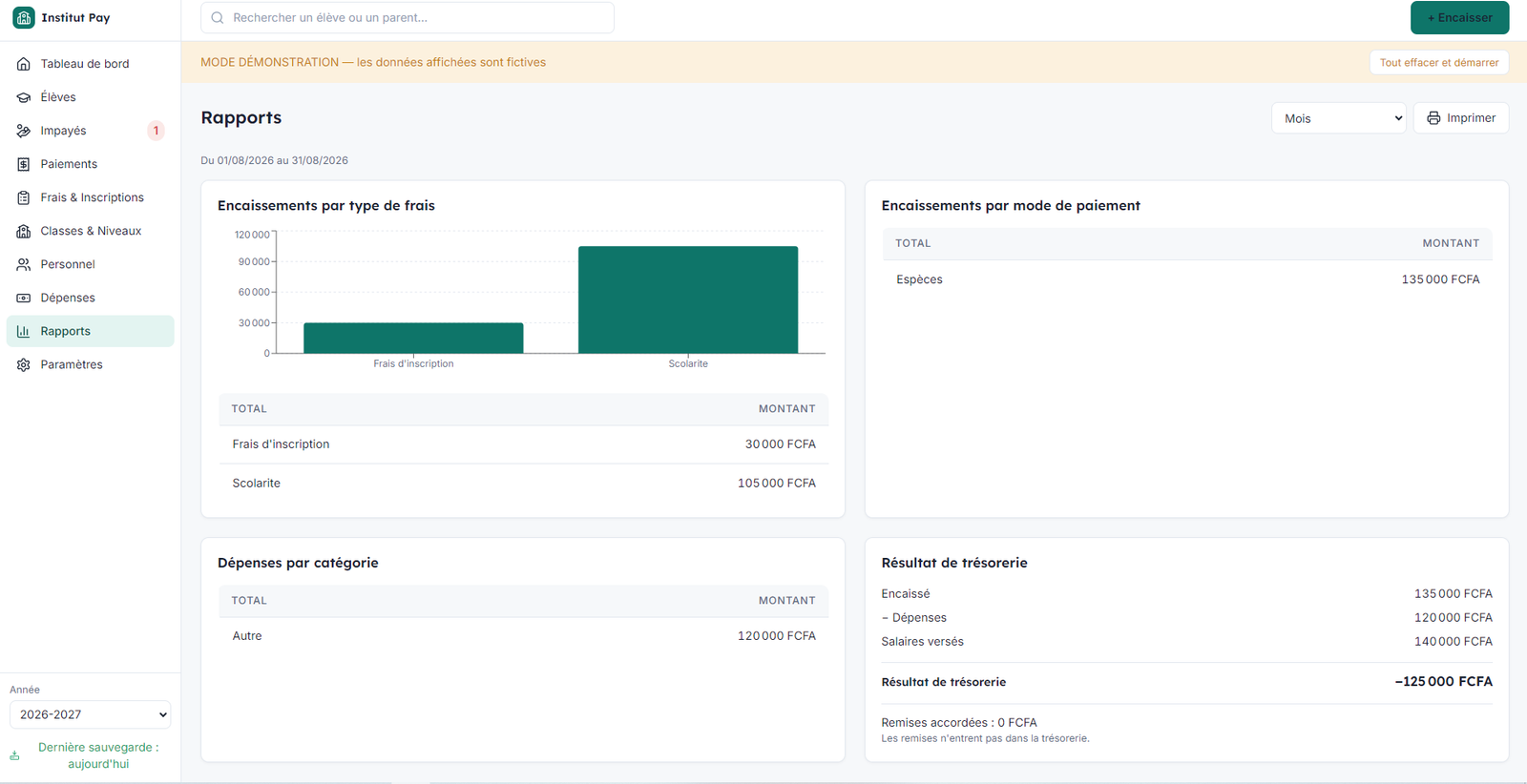Click the Espèces payment mode row
Screen dimensions: 1527x784
[x=1187, y=279]
